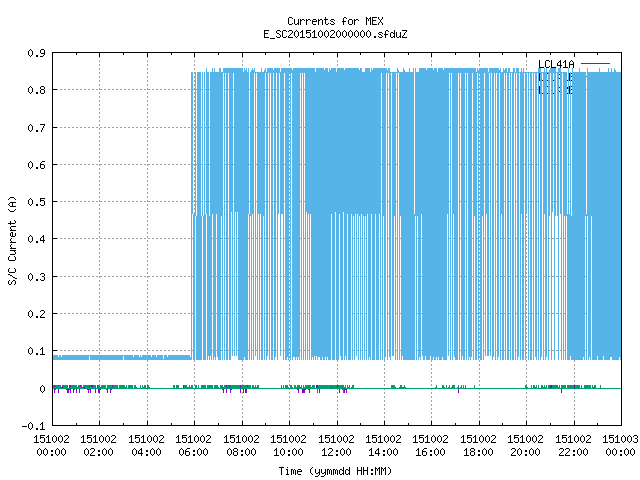Click the legend label "LCL41A"
Image resolution: width=640 pixels, height=480 pixels.
[x=556, y=64]
